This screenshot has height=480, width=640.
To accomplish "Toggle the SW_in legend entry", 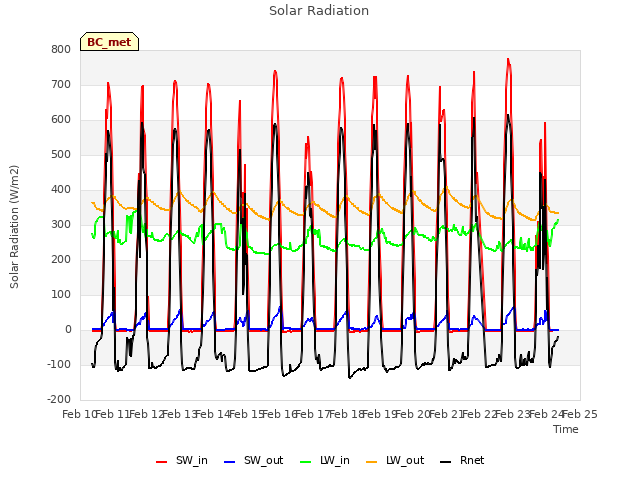I will [x=182, y=461].
